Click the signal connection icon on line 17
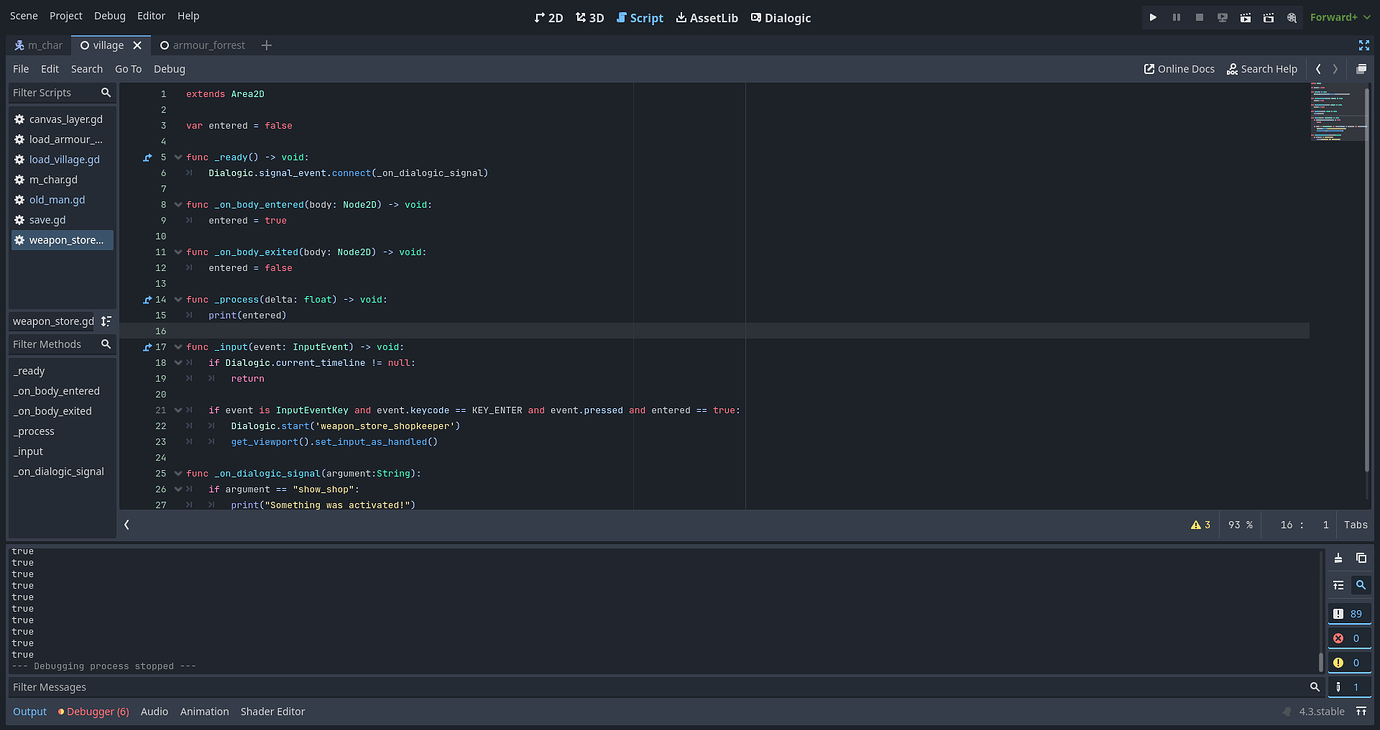 tap(148, 347)
